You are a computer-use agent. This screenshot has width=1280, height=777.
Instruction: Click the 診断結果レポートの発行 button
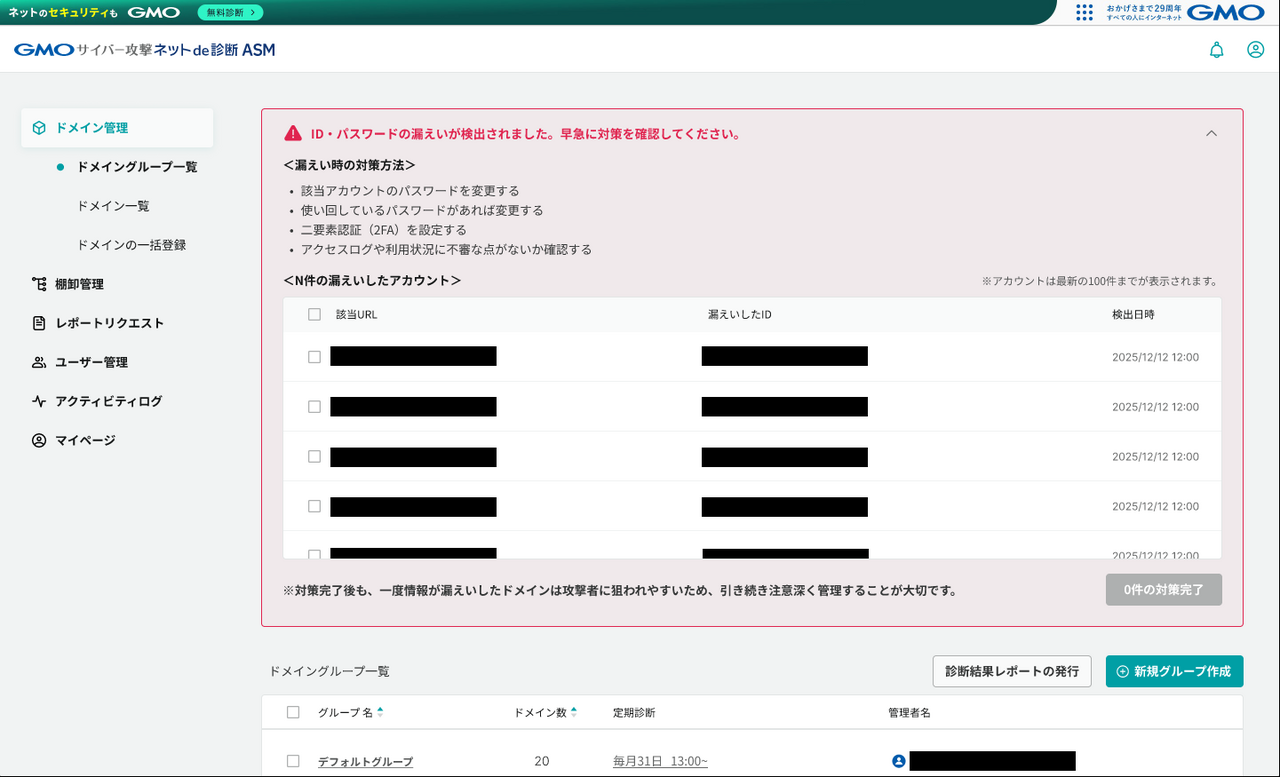point(1011,671)
